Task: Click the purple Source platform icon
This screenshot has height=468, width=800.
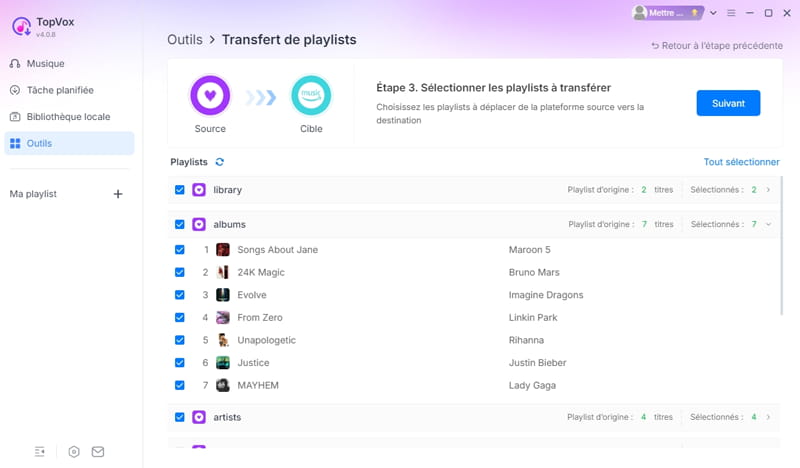Action: [210, 95]
